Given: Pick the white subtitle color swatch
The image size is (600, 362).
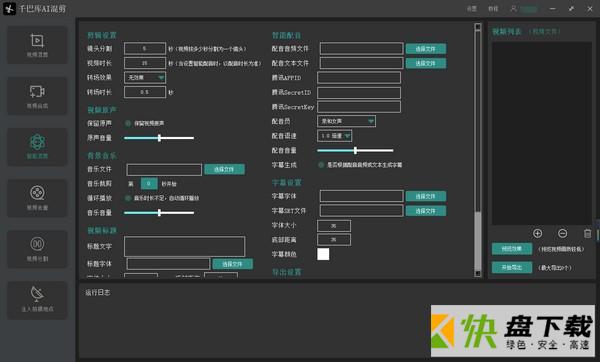Looking at the screenshot, I should (323, 254).
